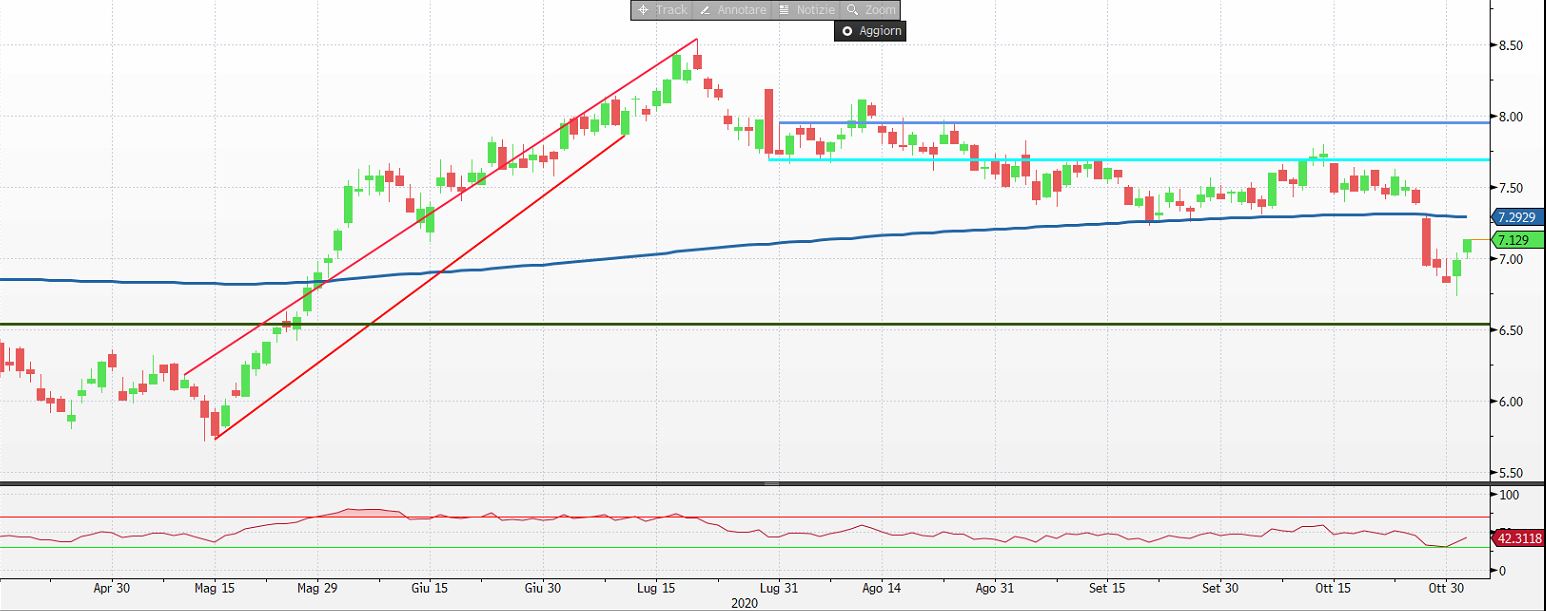Screen dimensions: 1546x611
Task: Activate the Track crosshair tool
Action: point(660,10)
